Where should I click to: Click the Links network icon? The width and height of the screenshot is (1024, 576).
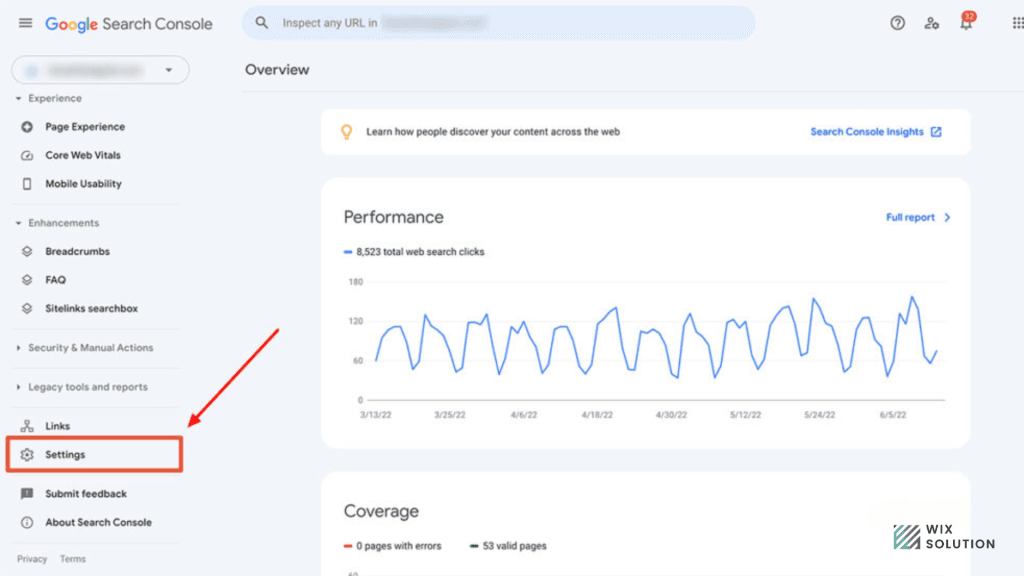27,426
